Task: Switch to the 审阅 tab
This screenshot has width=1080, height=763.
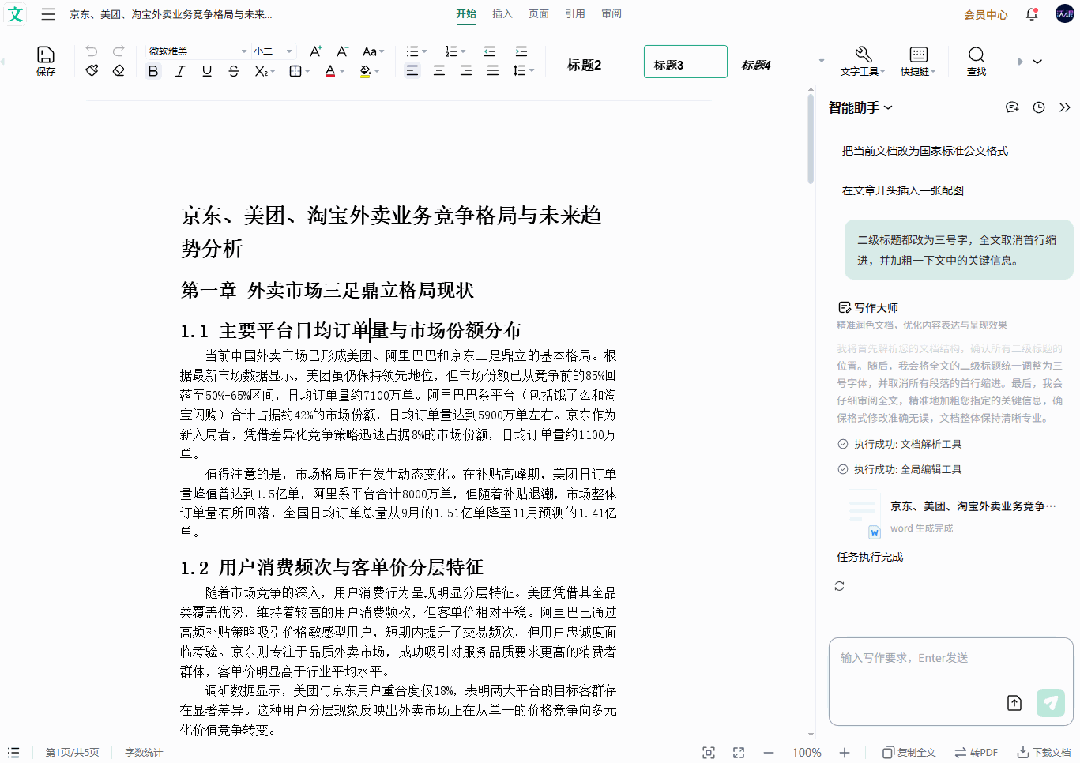Action: [611, 14]
